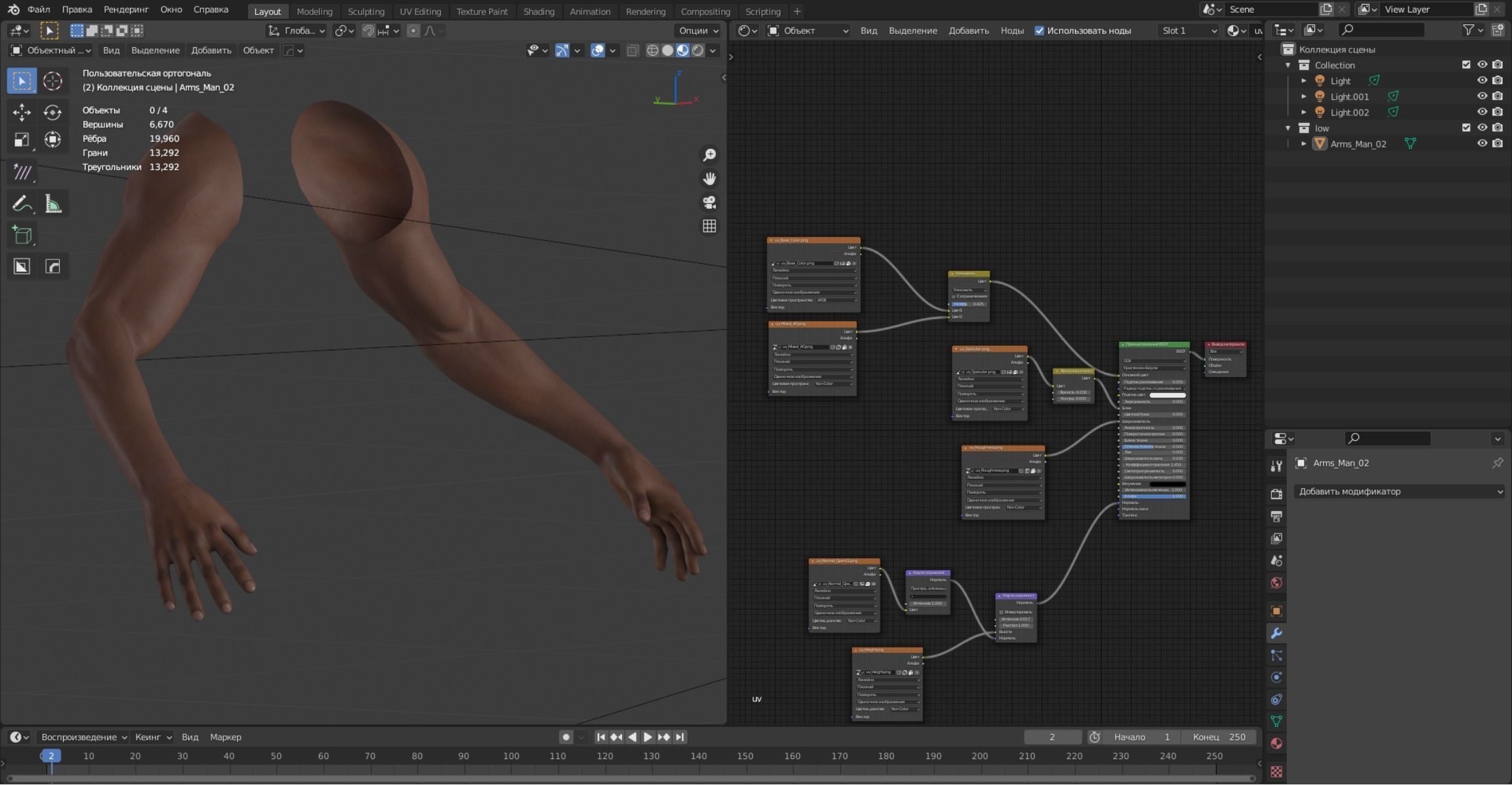
Task: Activate the 3D Cursor tool
Action: (52, 81)
